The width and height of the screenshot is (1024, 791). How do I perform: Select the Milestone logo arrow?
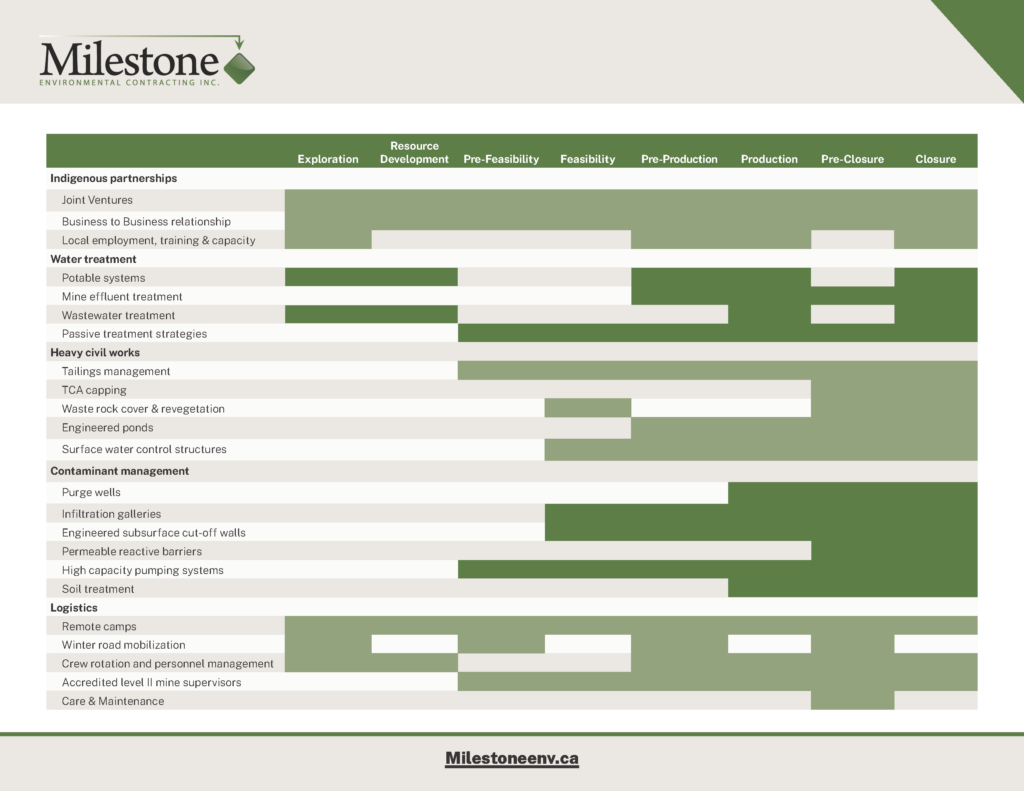click(x=237, y=42)
